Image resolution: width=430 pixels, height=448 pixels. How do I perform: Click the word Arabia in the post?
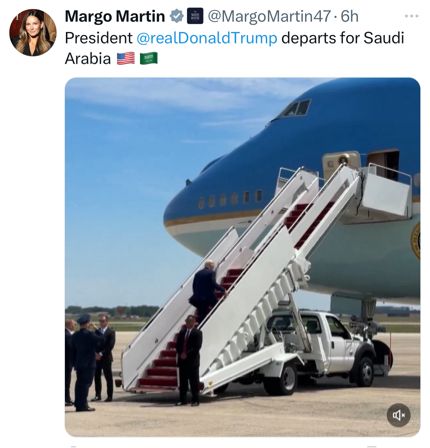(x=88, y=59)
